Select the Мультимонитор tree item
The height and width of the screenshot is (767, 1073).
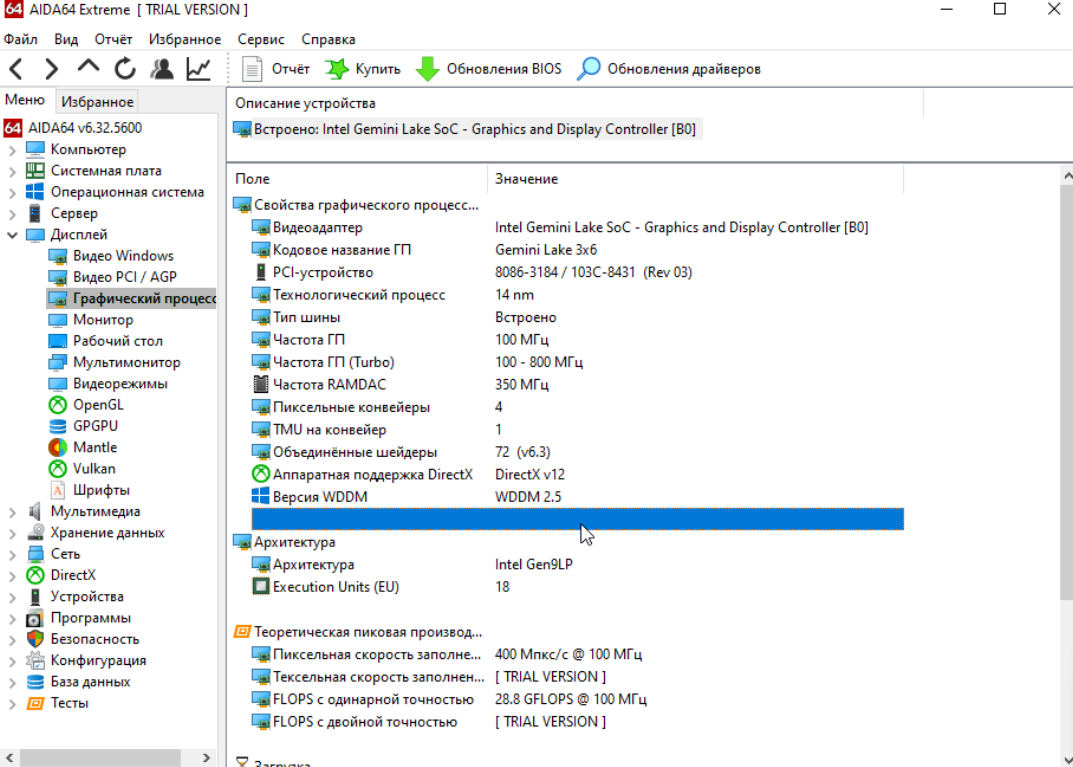tap(127, 362)
